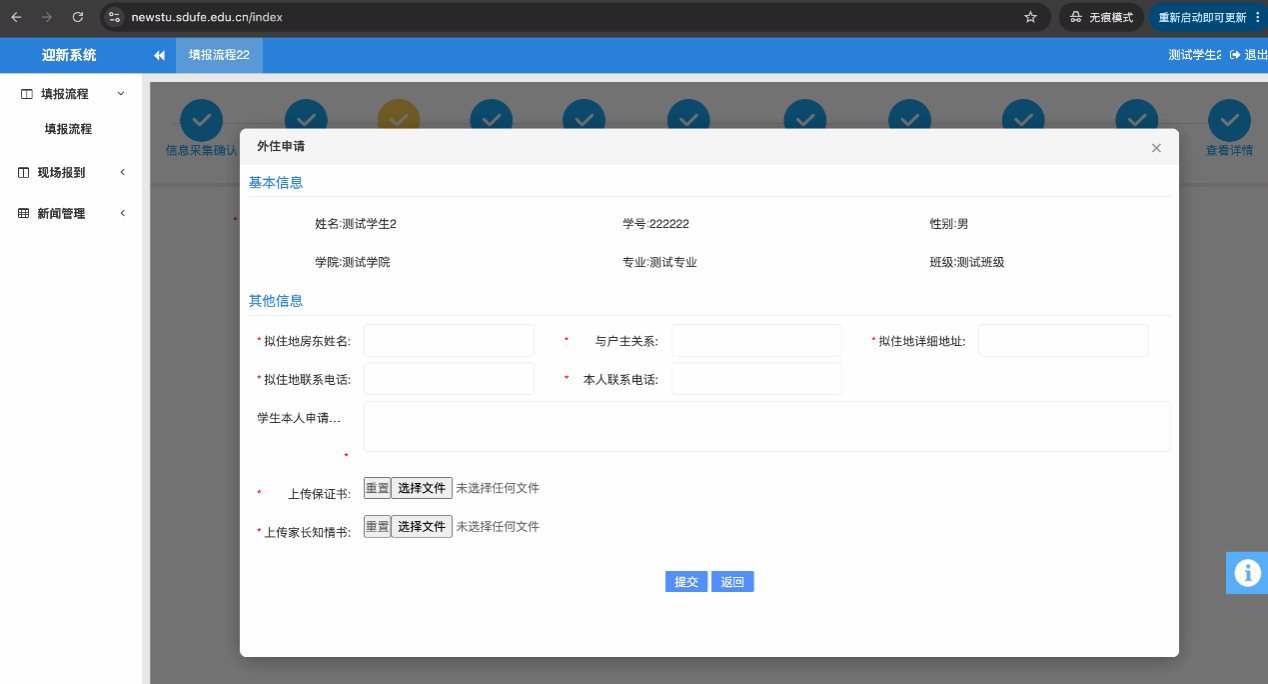Expand 新闻管理 sidebar menu
This screenshot has width=1268, height=684.
tap(71, 213)
